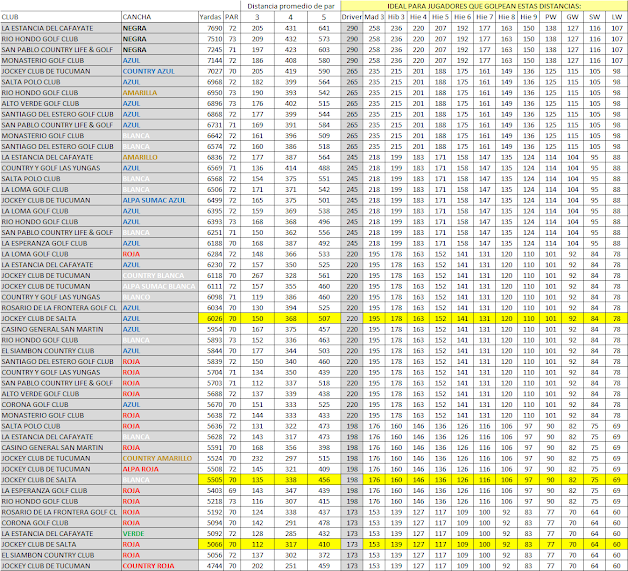Image resolution: width=628 pixels, height=571 pixels.
Task: Click the par 5 average 372
Action: (x=324, y=555)
